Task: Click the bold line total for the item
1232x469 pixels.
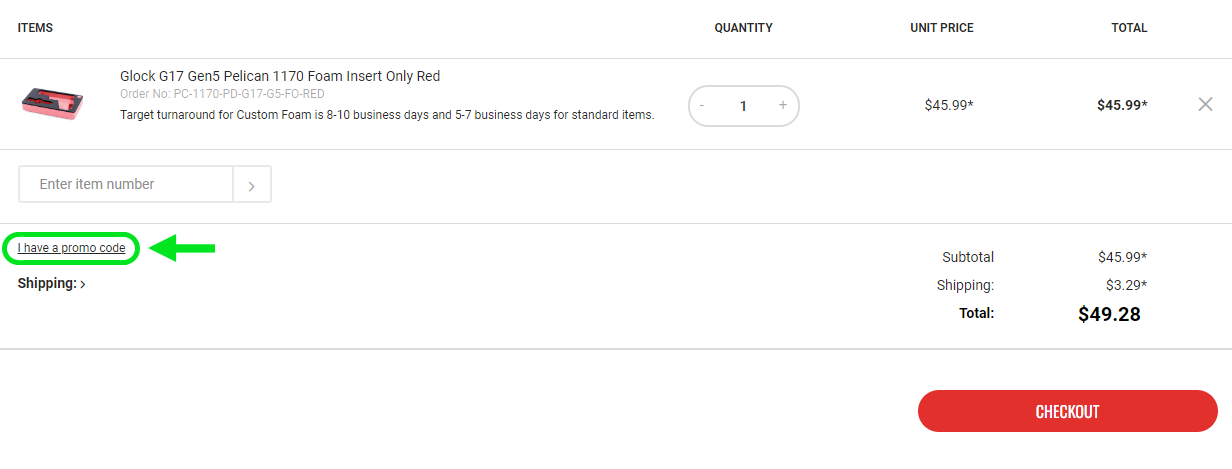Action: pos(1121,104)
